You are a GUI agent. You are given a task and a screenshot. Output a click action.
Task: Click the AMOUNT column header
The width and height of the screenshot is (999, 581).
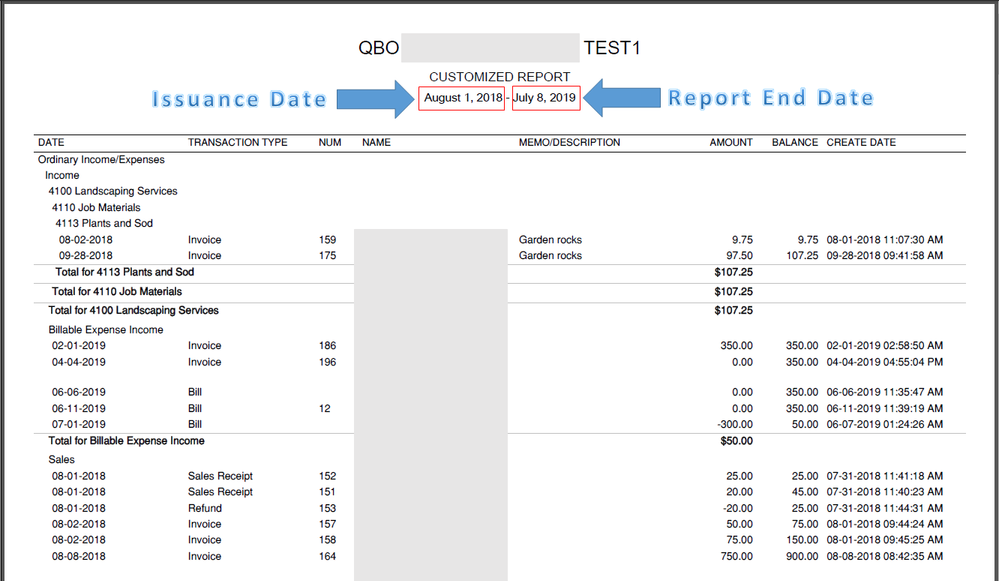click(731, 143)
